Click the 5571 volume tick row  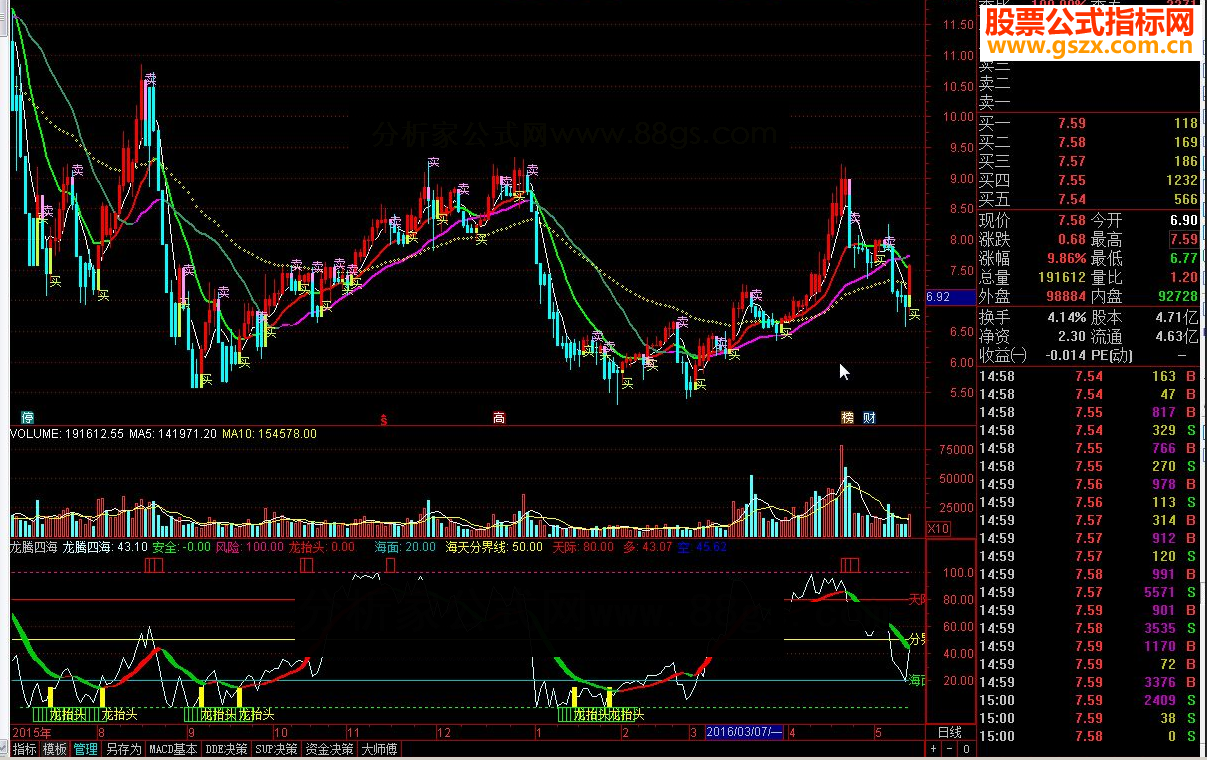1089,592
